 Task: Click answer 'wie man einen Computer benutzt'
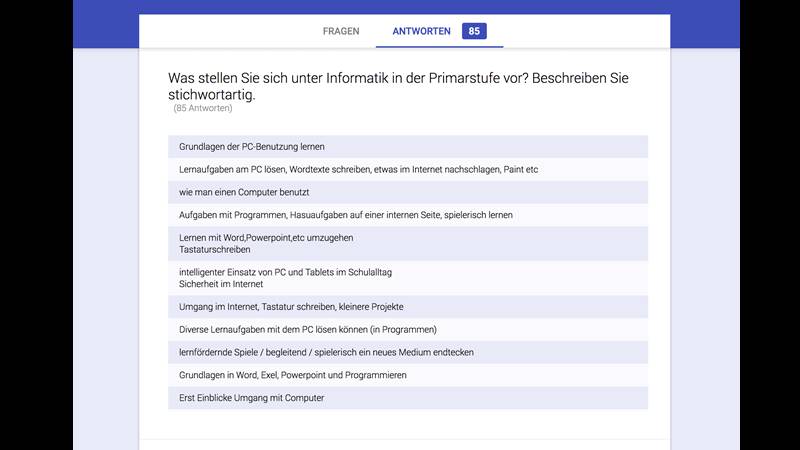point(408,192)
